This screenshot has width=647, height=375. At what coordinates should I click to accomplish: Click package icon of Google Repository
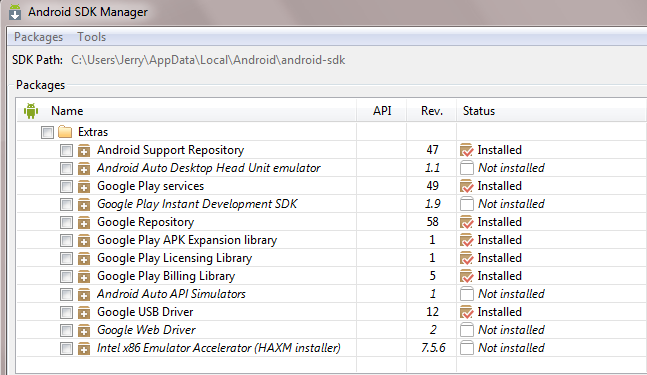[84, 222]
